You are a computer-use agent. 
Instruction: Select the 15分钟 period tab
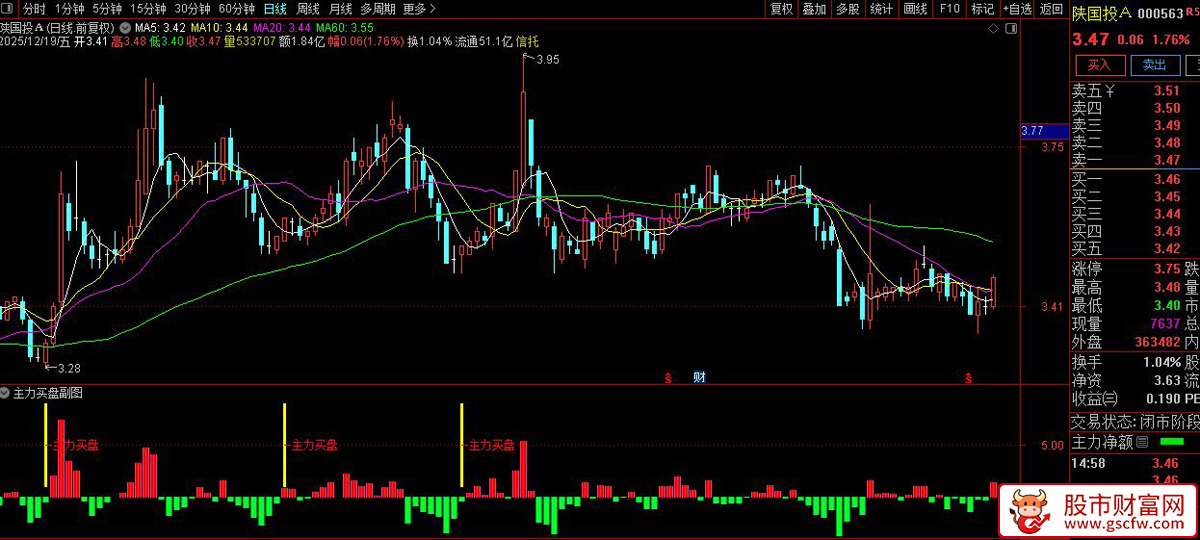pos(147,9)
